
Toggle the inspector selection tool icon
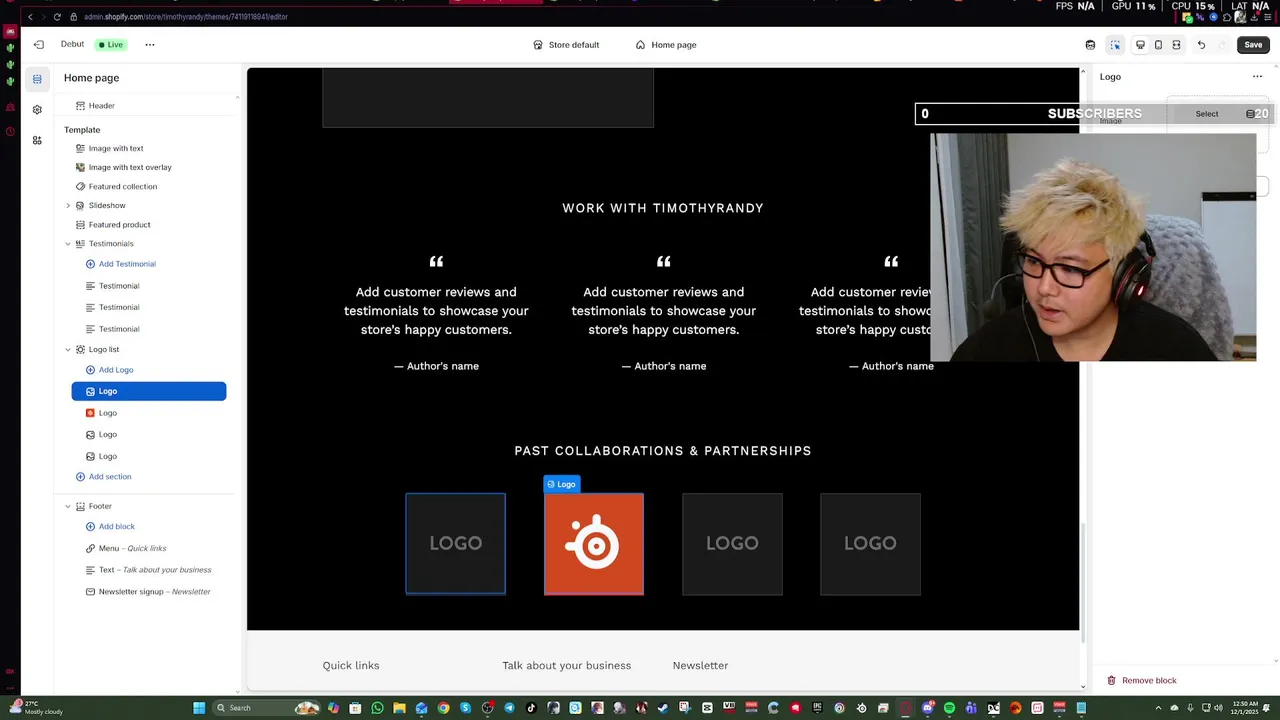click(x=1115, y=45)
